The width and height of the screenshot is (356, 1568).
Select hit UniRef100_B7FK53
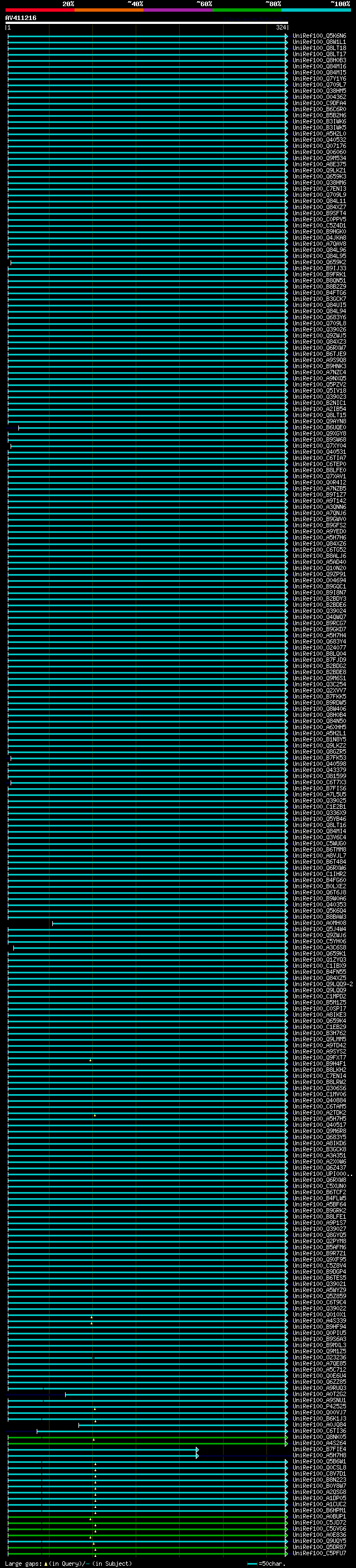319,758
